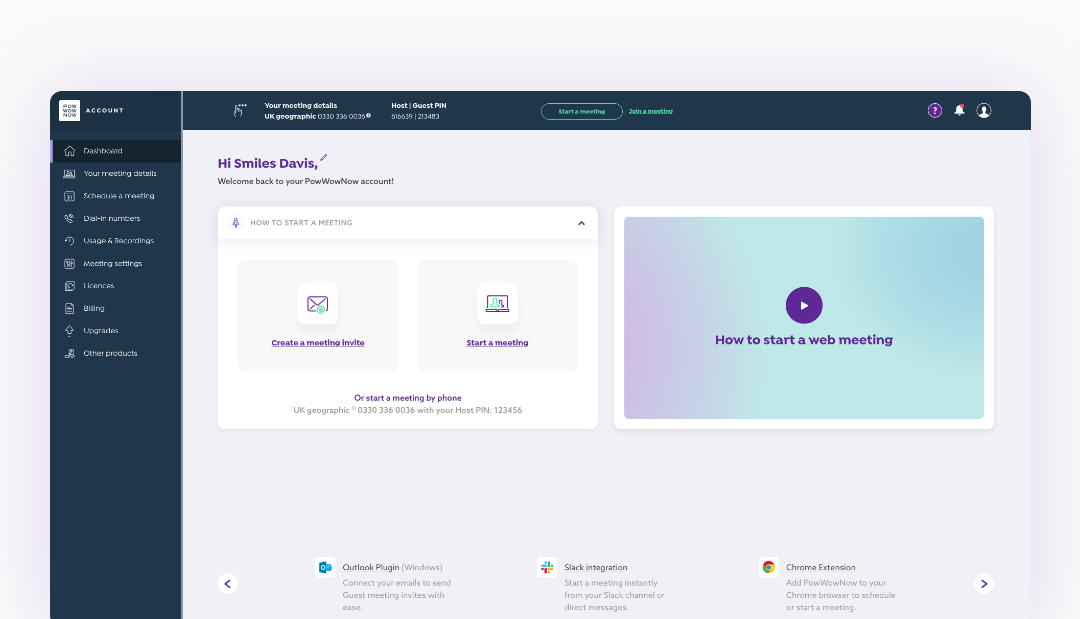
Task: Open help via the question mark icon
Action: pyautogui.click(x=935, y=110)
